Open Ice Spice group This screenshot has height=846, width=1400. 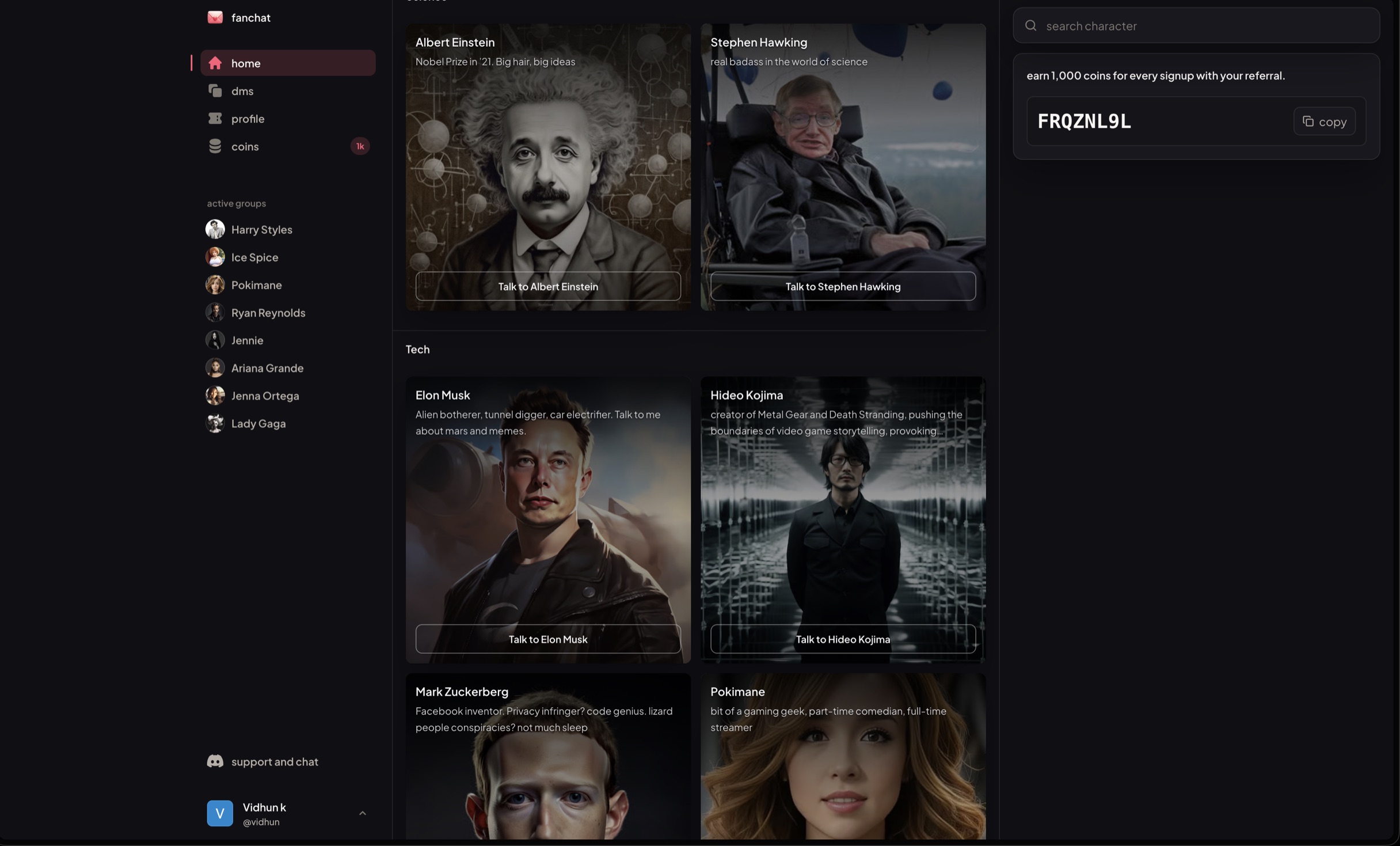pos(254,257)
